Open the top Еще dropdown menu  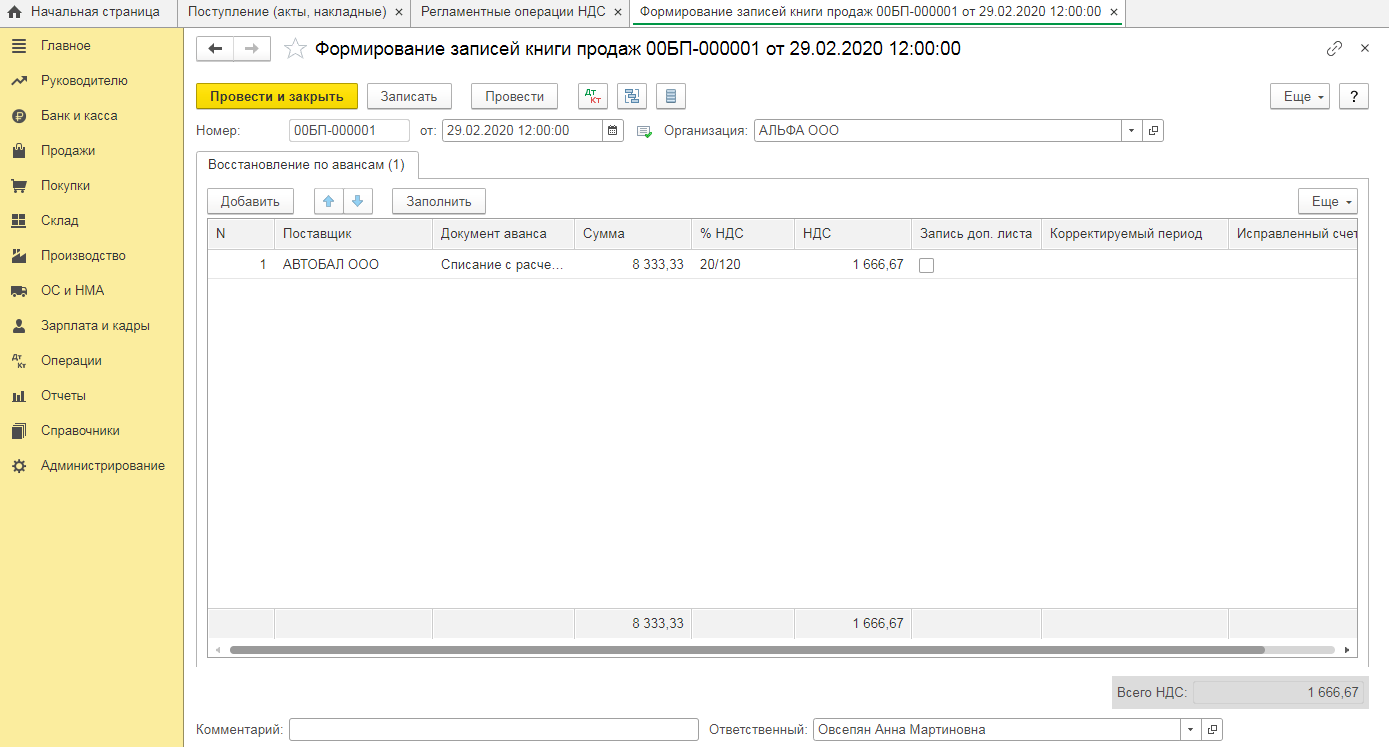click(x=1299, y=96)
